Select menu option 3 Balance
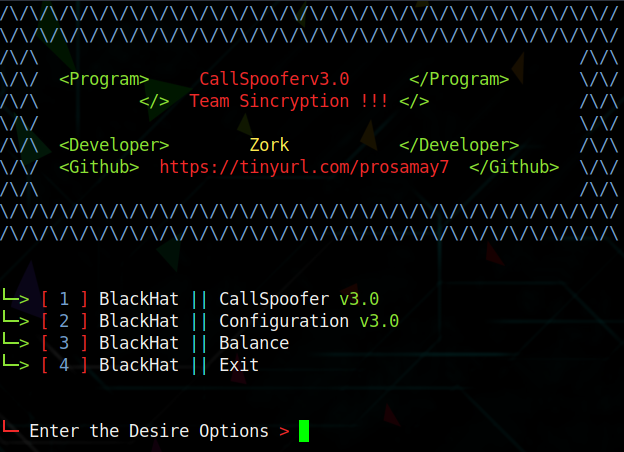 145,343
